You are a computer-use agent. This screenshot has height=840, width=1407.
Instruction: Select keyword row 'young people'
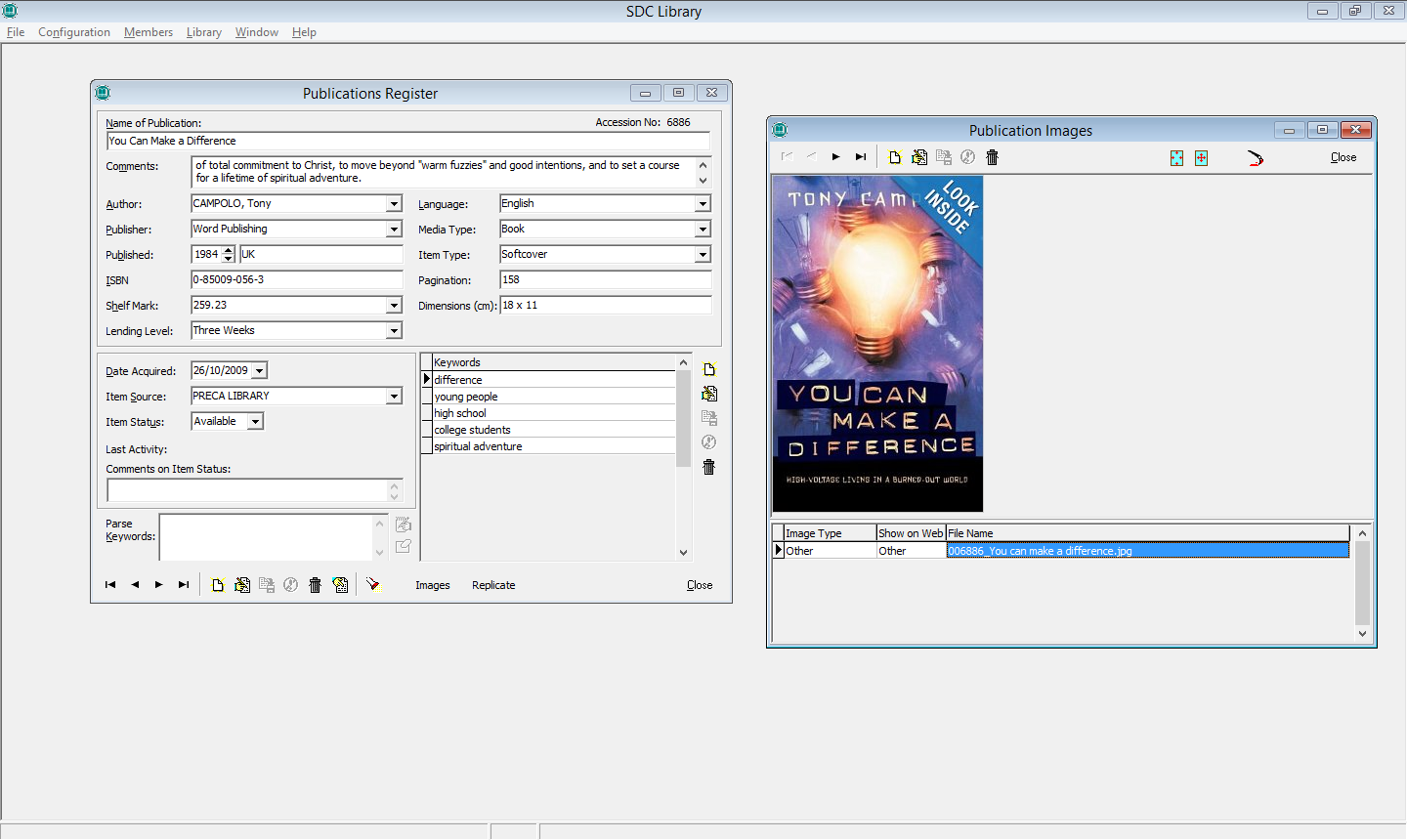click(554, 397)
